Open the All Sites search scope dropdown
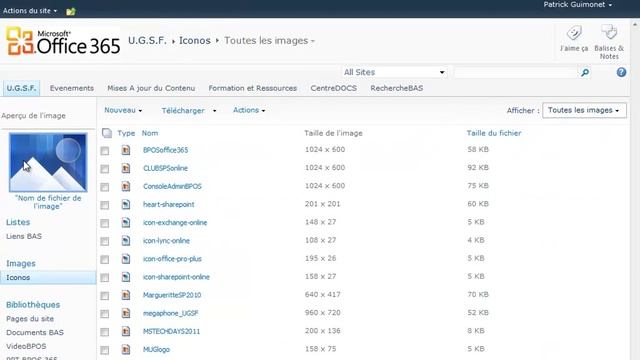640x360 pixels. tap(394, 72)
